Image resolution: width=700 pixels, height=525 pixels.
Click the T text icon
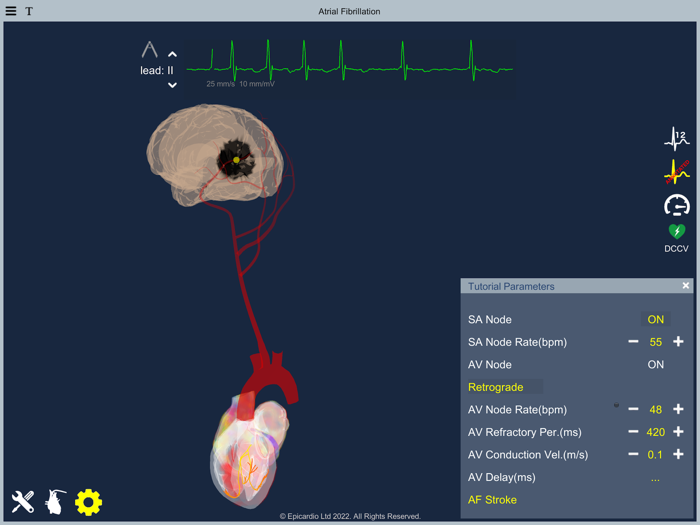pyautogui.click(x=29, y=11)
